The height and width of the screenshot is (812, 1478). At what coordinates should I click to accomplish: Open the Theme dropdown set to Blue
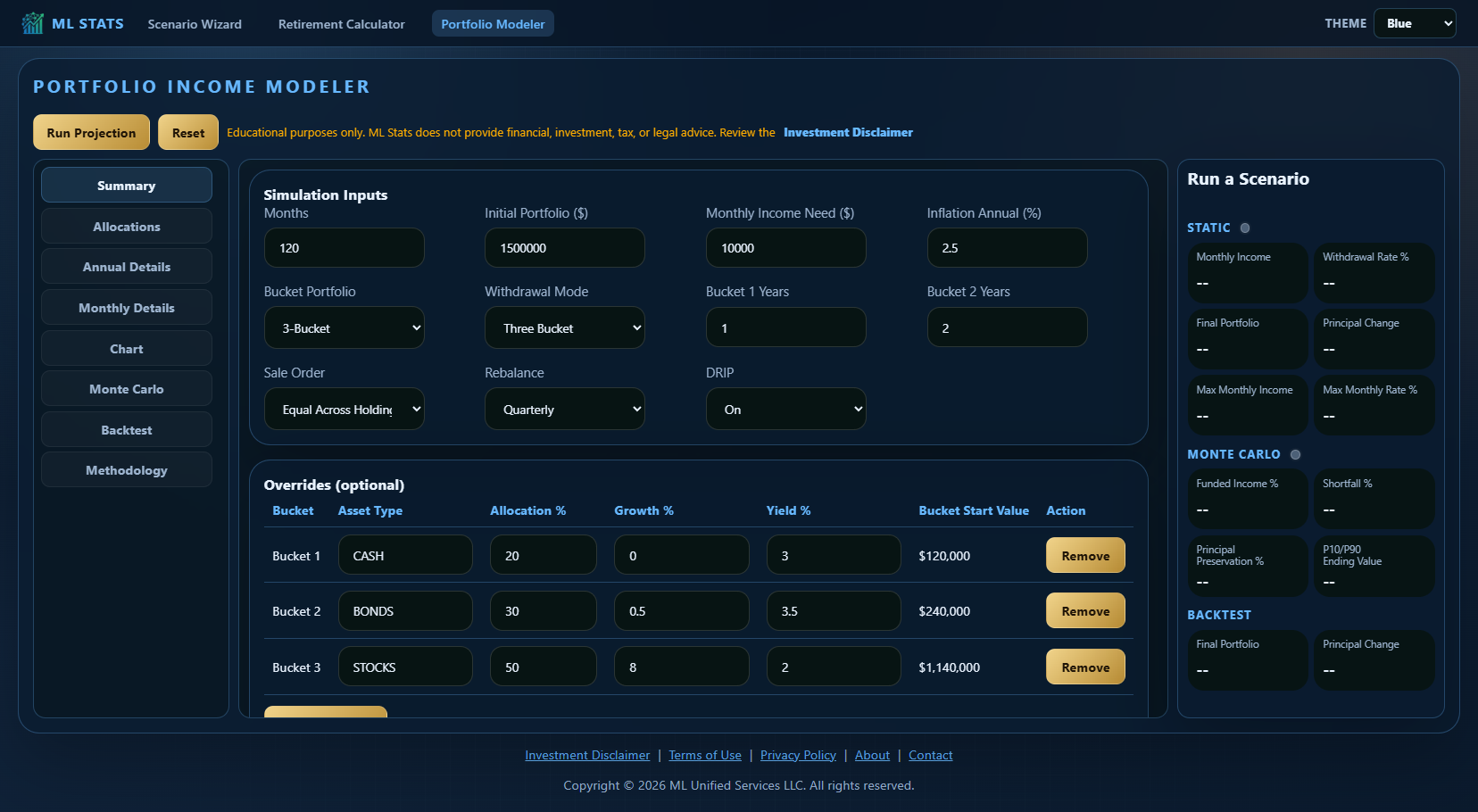[1415, 23]
